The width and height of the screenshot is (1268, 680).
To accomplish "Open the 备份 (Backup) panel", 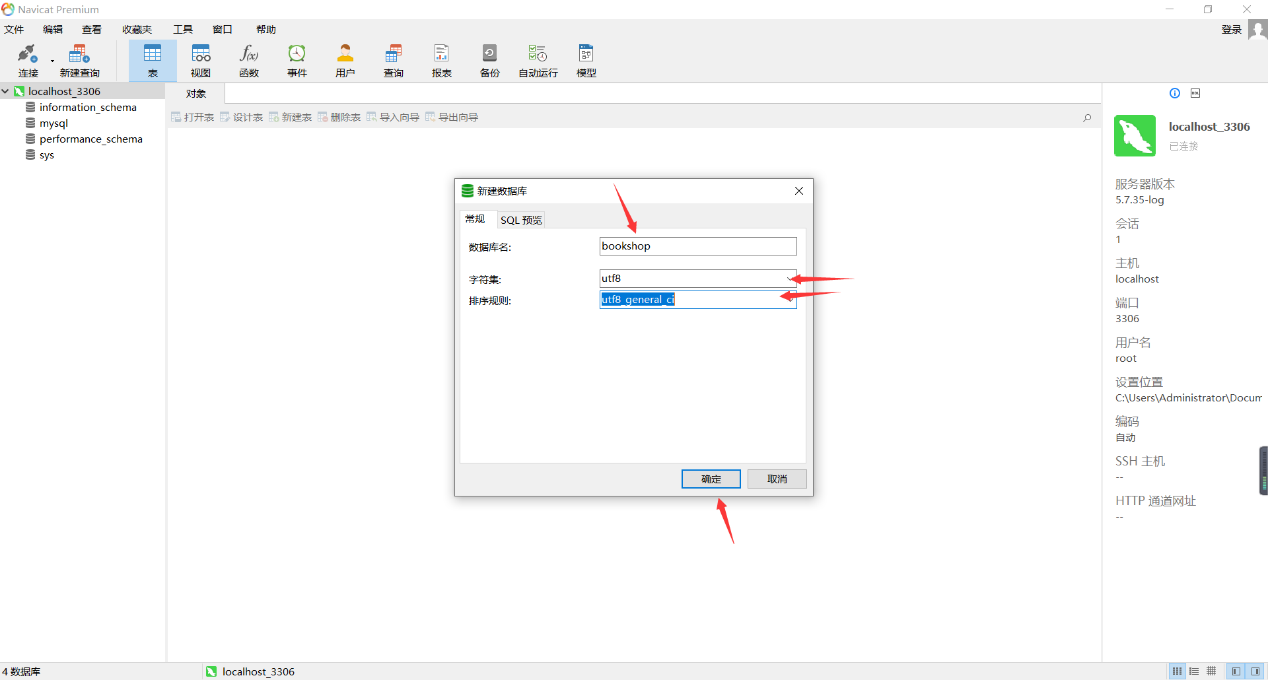I will click(489, 58).
